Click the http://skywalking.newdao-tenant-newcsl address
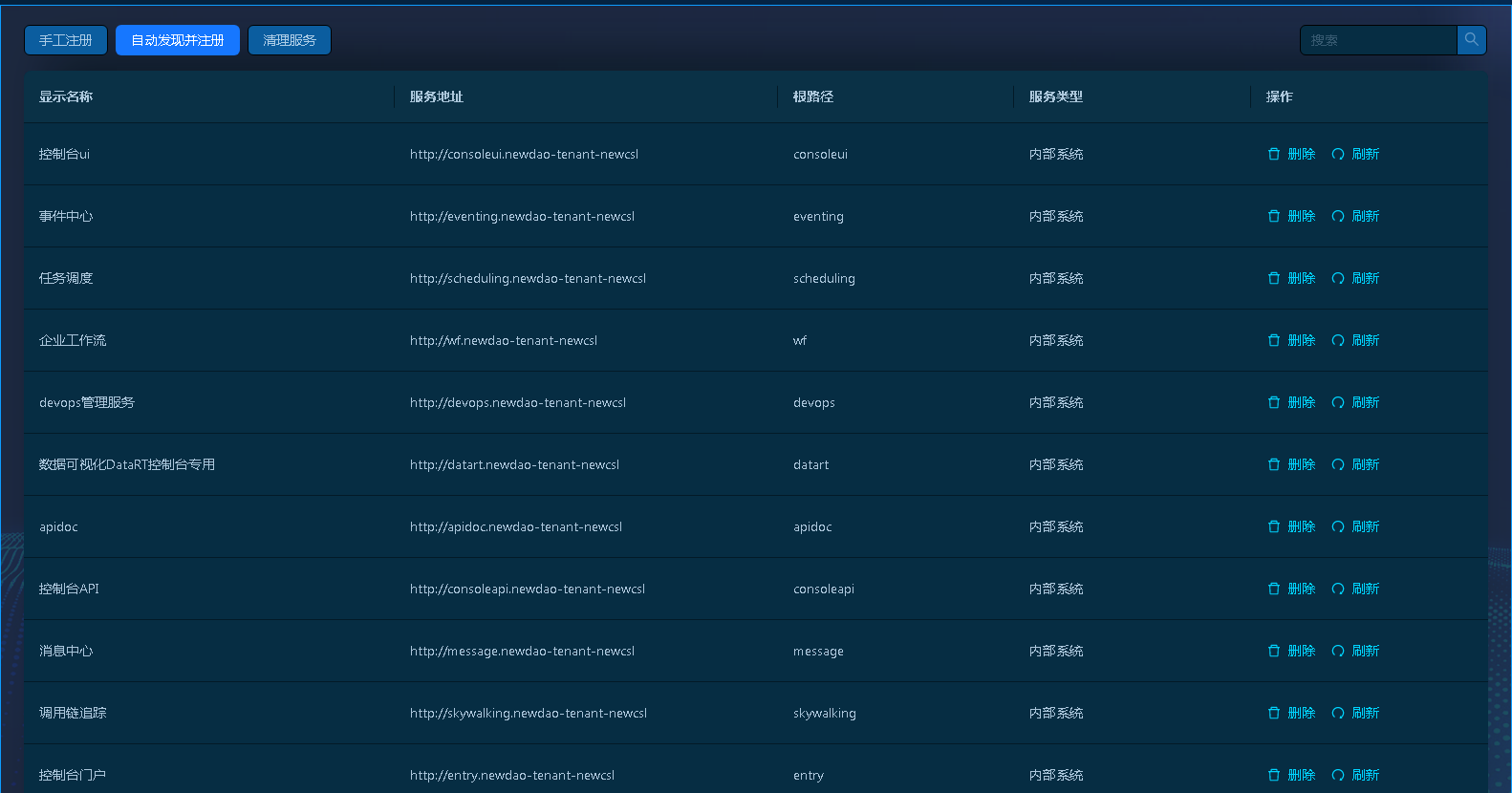1512x793 pixels. tap(529, 713)
